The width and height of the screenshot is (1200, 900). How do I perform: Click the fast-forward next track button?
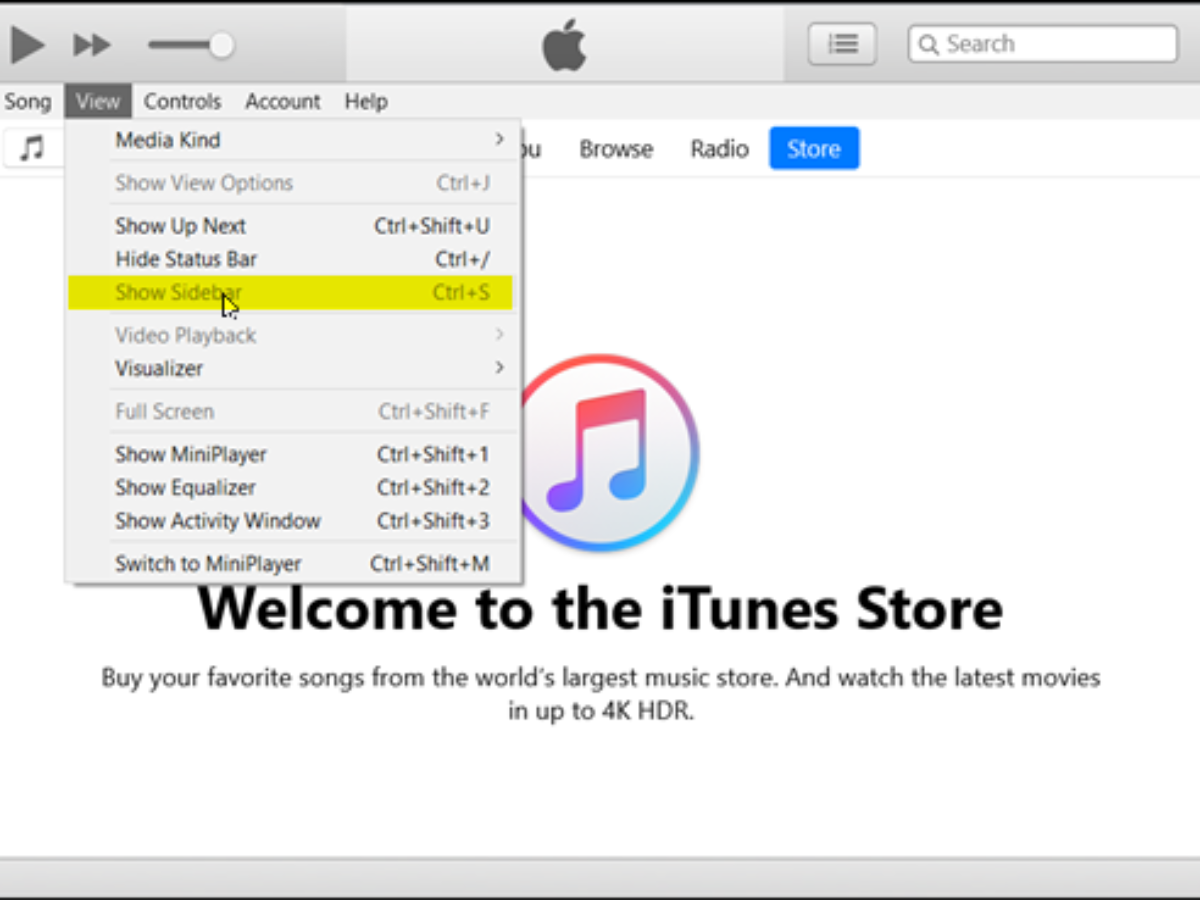tap(92, 44)
